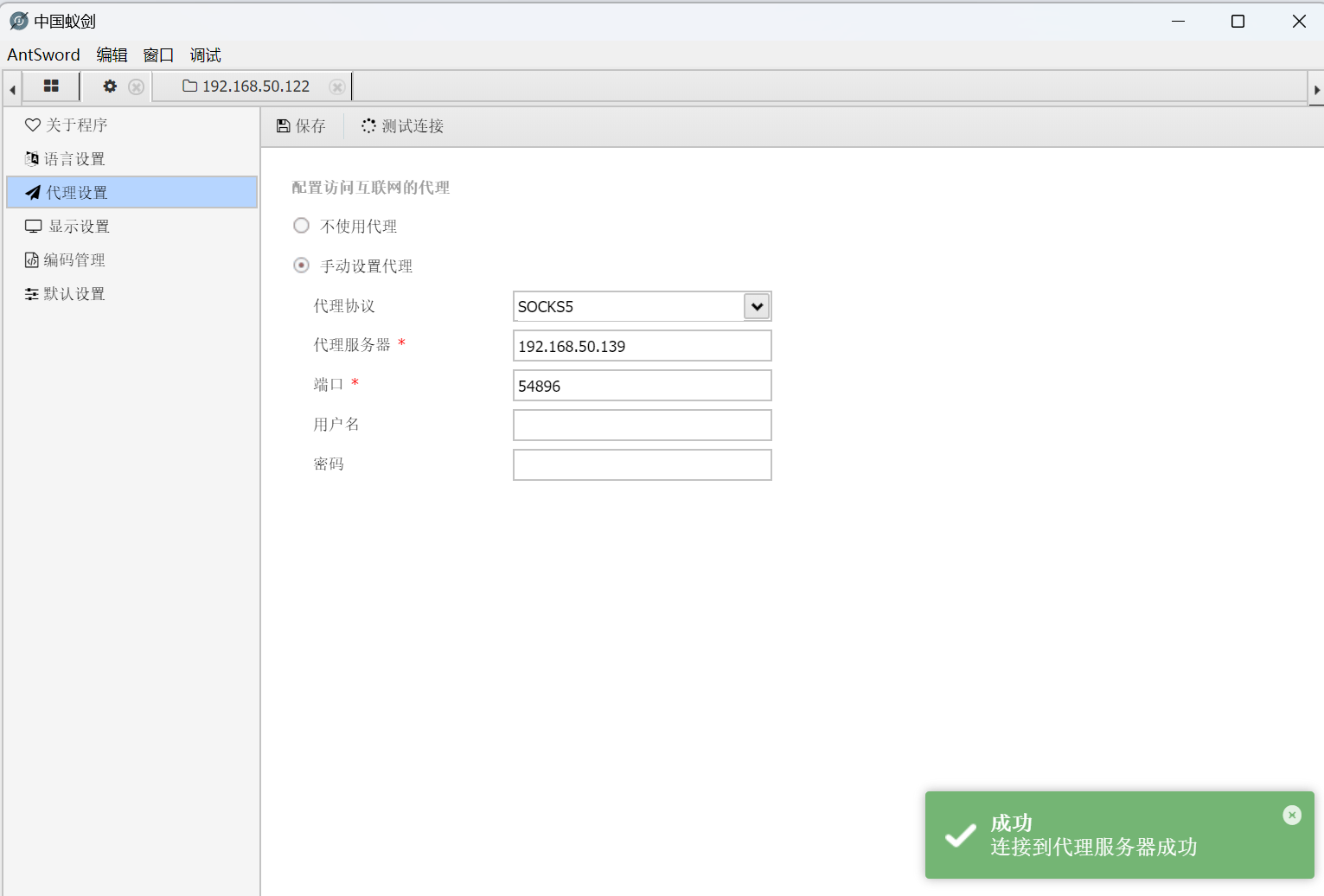Open 编码管理 in the sidebar
The image size is (1324, 896).
click(x=131, y=259)
